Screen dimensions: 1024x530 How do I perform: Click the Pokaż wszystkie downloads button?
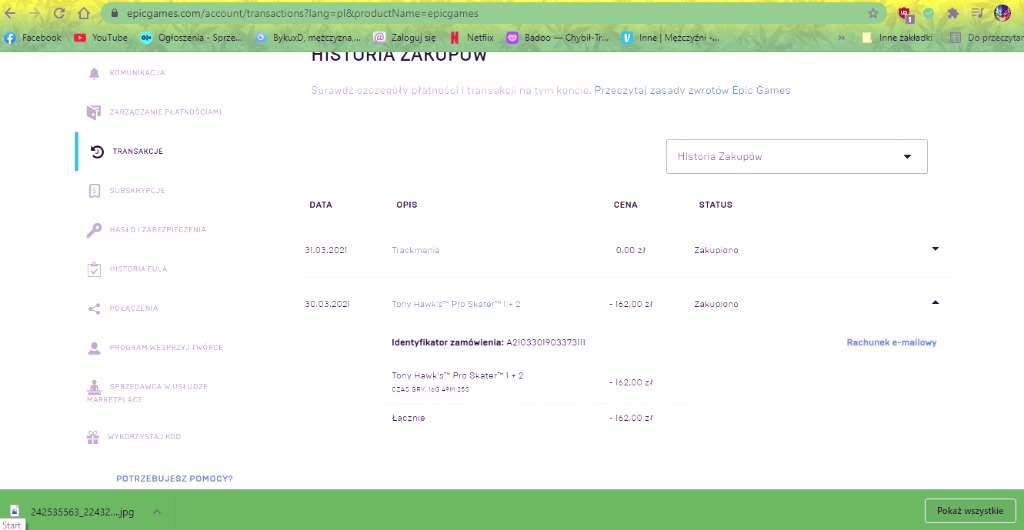[x=970, y=511]
